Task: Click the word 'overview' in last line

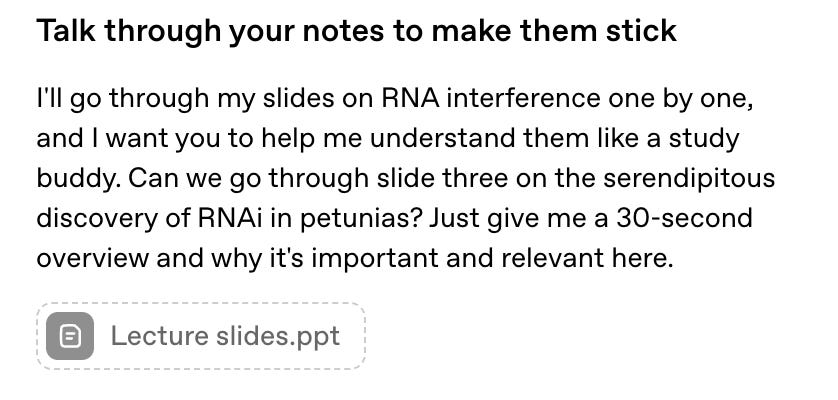Action: pyautogui.click(x=93, y=258)
